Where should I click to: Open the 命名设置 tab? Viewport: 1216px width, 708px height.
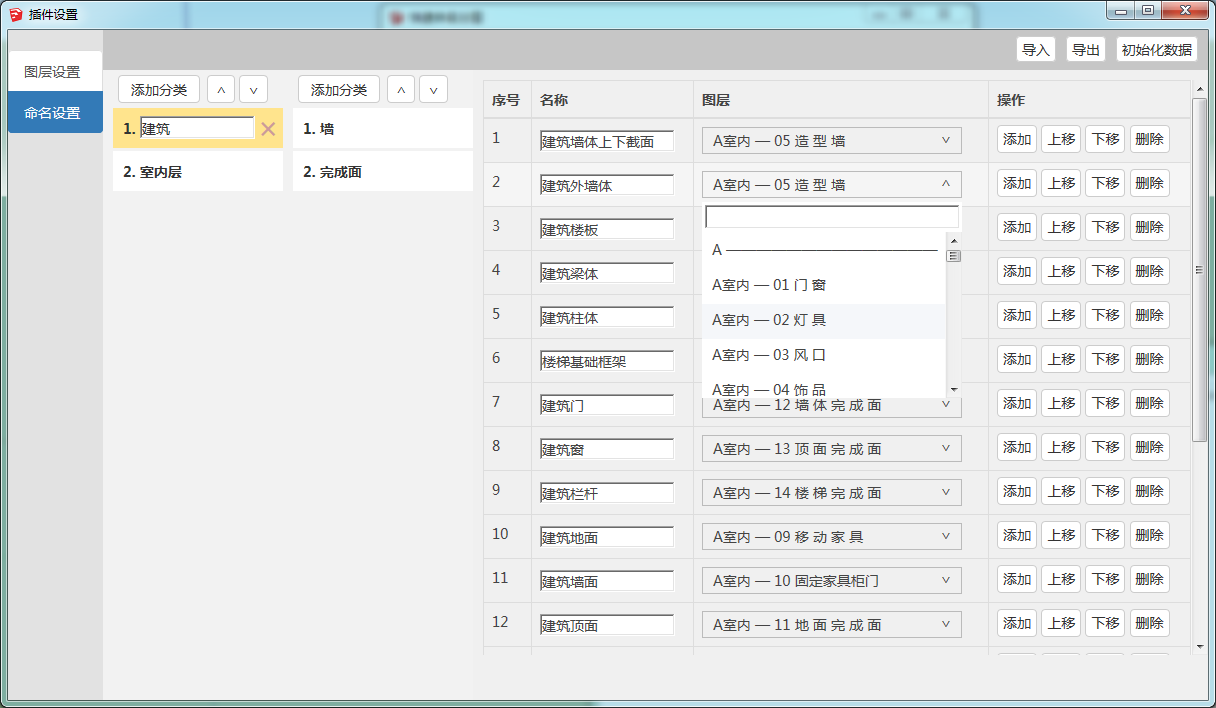click(x=52, y=113)
